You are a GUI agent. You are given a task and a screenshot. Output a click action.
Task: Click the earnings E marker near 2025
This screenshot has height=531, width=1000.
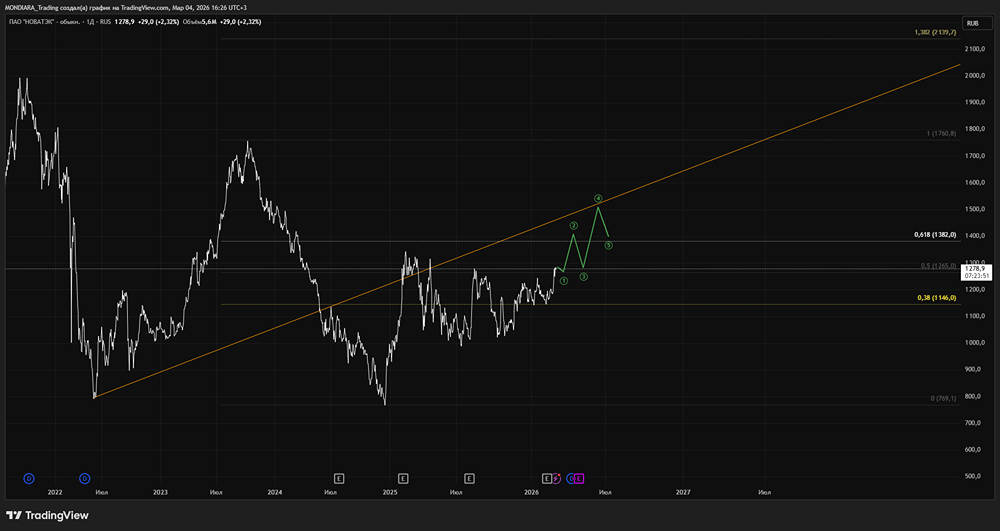point(403,478)
